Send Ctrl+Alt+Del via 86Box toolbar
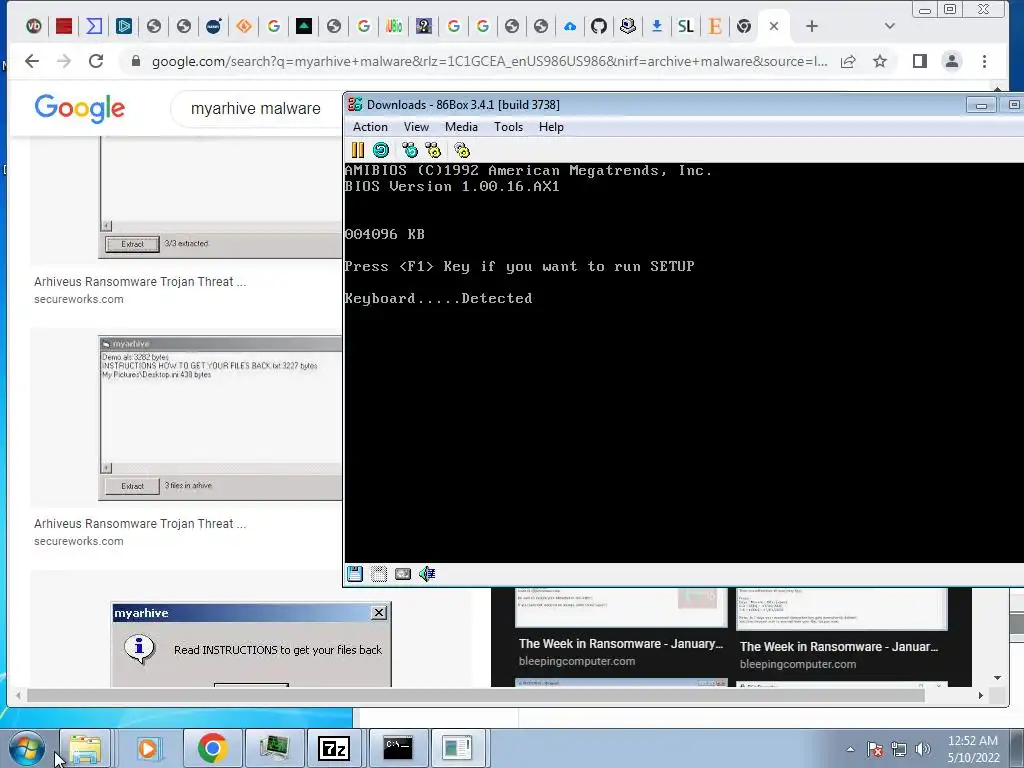 tap(409, 150)
